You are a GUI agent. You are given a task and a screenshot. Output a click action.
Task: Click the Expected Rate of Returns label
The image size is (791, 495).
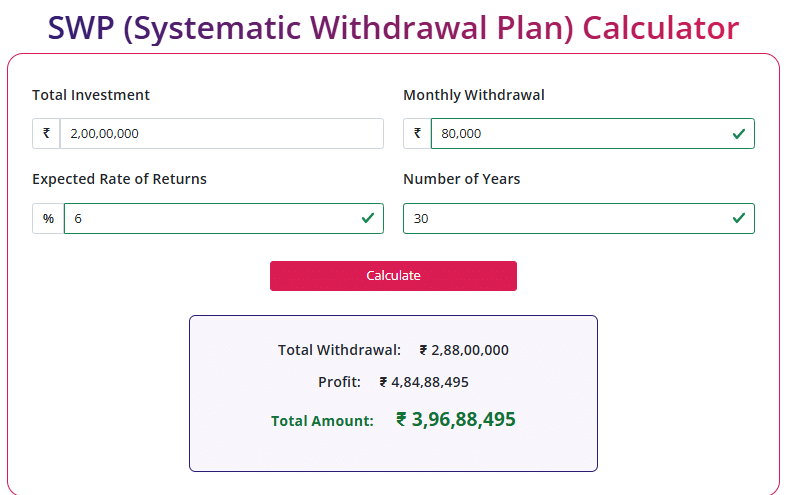pyautogui.click(x=119, y=179)
